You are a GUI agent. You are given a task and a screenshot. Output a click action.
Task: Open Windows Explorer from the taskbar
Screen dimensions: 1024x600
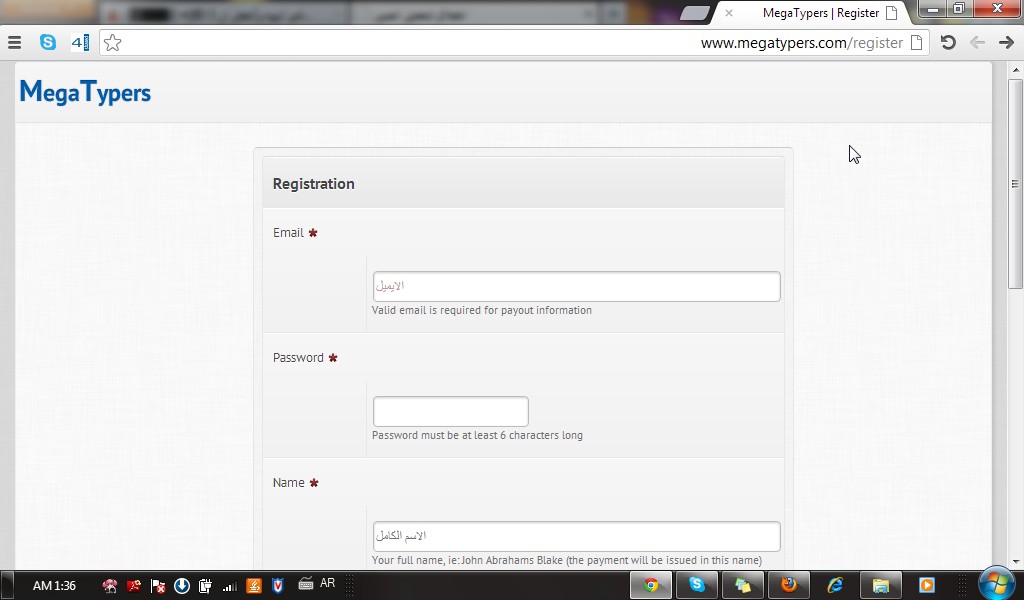[x=880, y=585]
